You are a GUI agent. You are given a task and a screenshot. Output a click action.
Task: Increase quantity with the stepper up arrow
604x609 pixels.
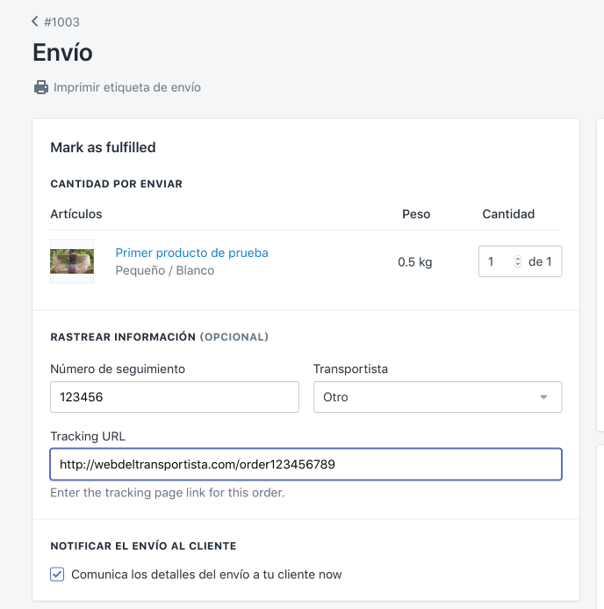[x=517, y=258]
